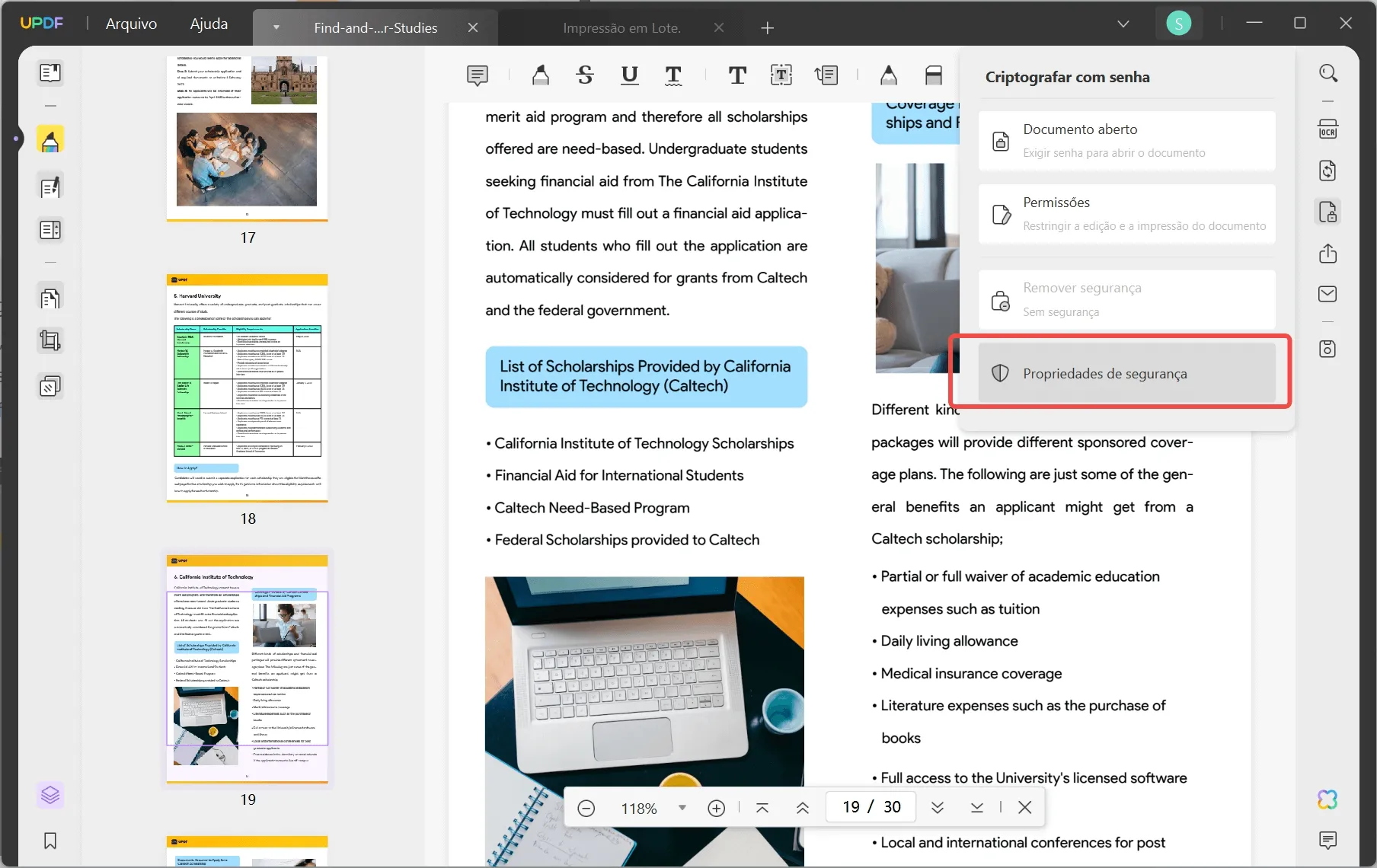Select the highlighter annotation tool
Image resolution: width=1377 pixels, height=868 pixels.
click(541, 75)
